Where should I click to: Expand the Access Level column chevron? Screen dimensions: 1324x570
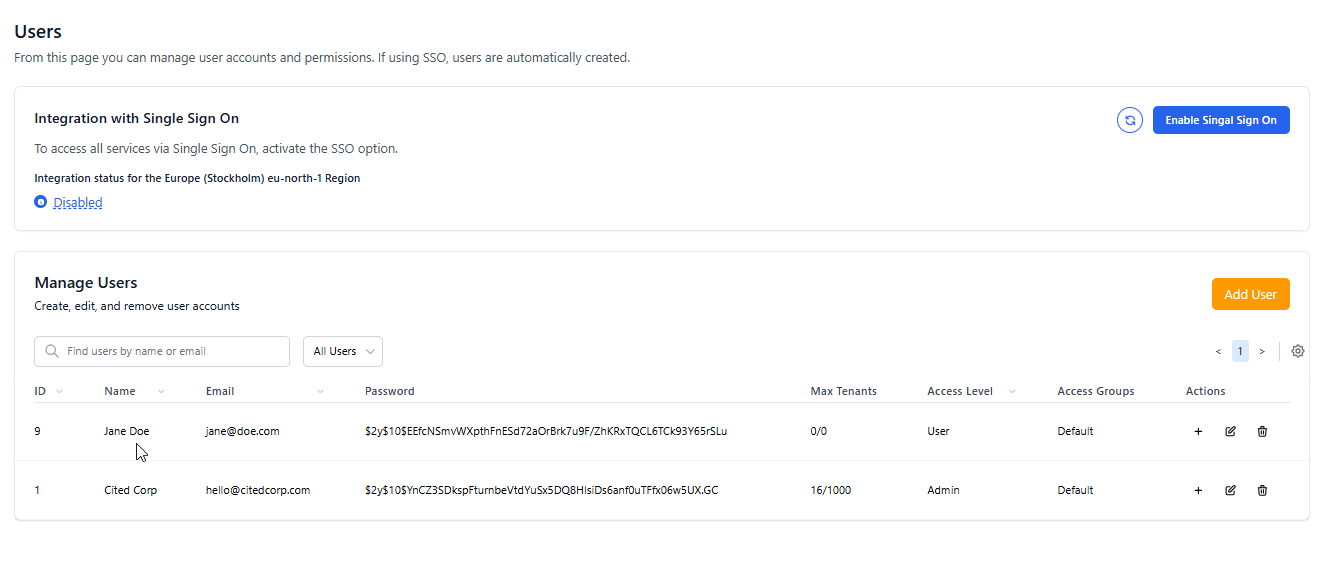(x=1012, y=391)
